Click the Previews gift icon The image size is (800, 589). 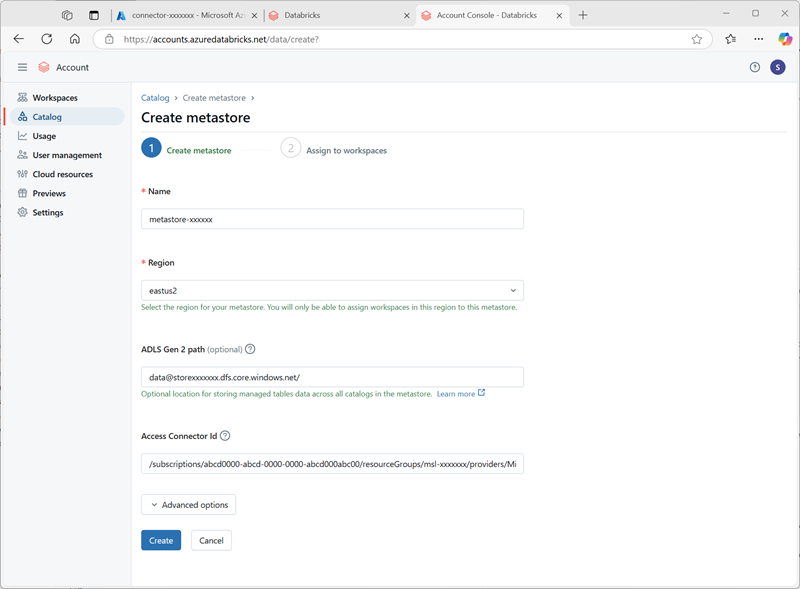(x=22, y=193)
